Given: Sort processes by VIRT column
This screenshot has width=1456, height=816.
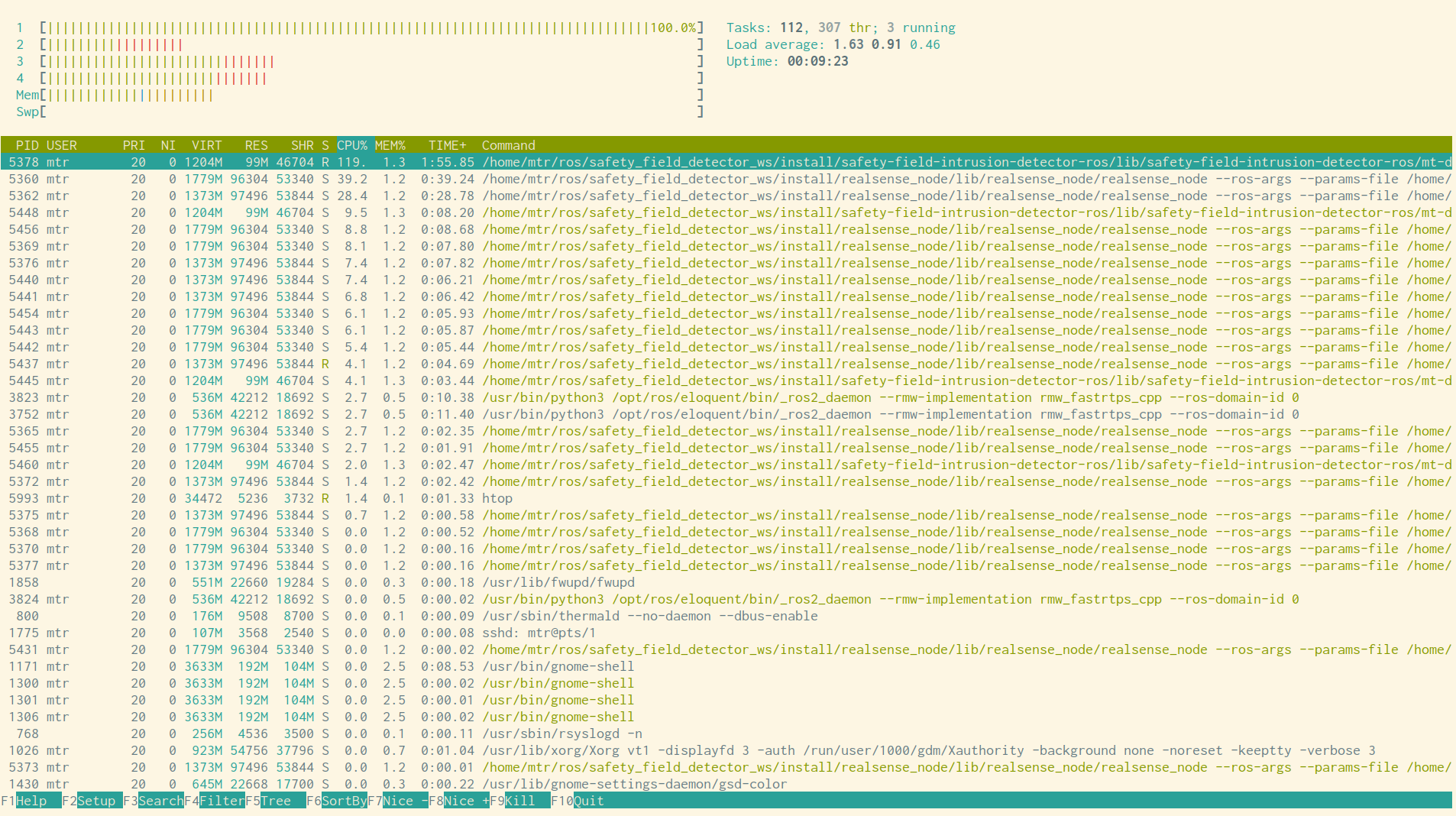Looking at the screenshot, I should pyautogui.click(x=207, y=145).
